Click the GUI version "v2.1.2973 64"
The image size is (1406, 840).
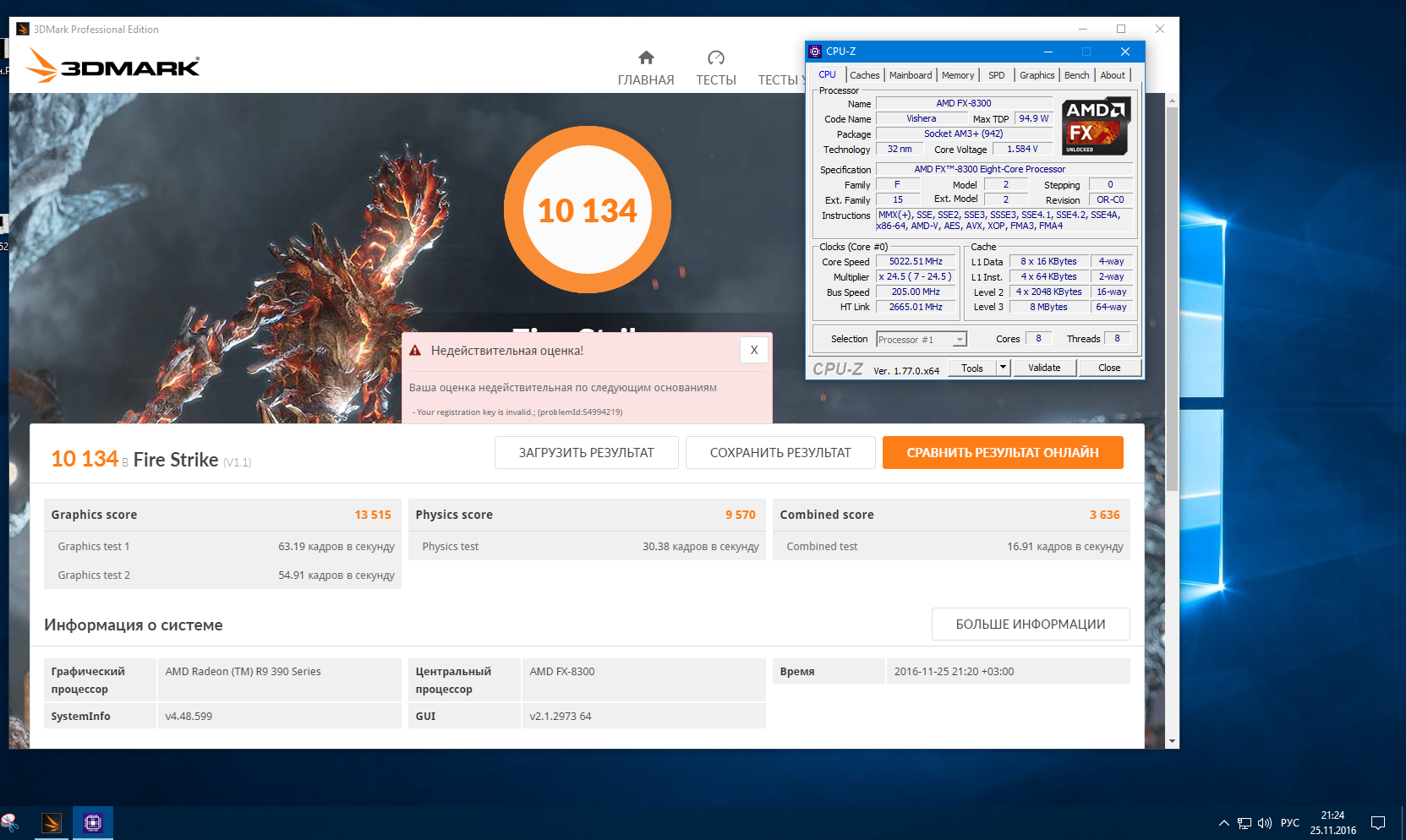pos(561,717)
